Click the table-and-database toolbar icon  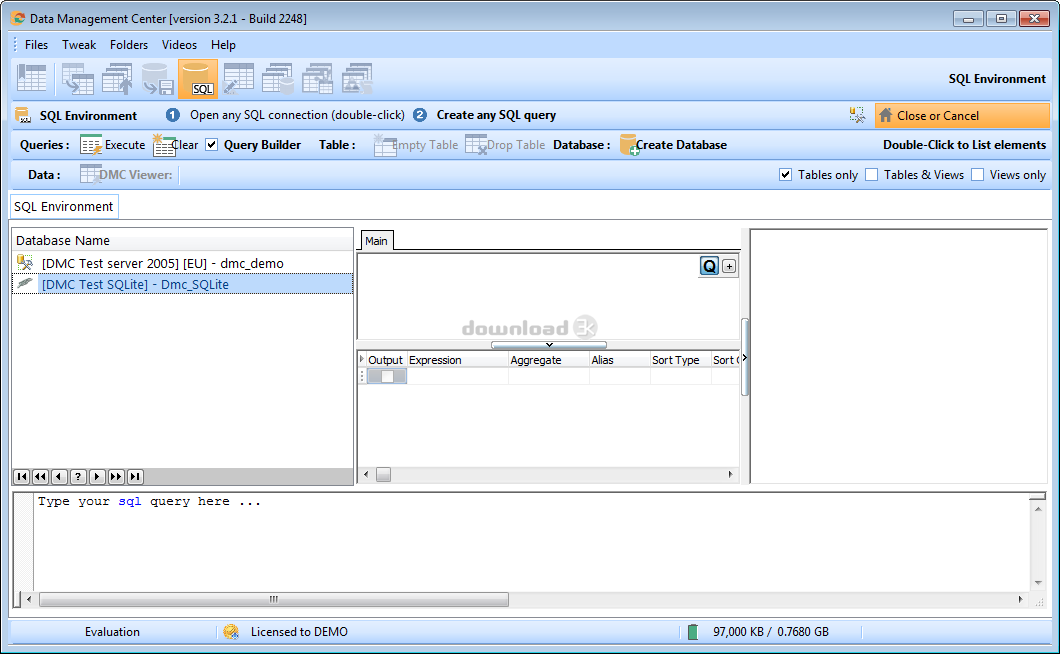tap(277, 79)
